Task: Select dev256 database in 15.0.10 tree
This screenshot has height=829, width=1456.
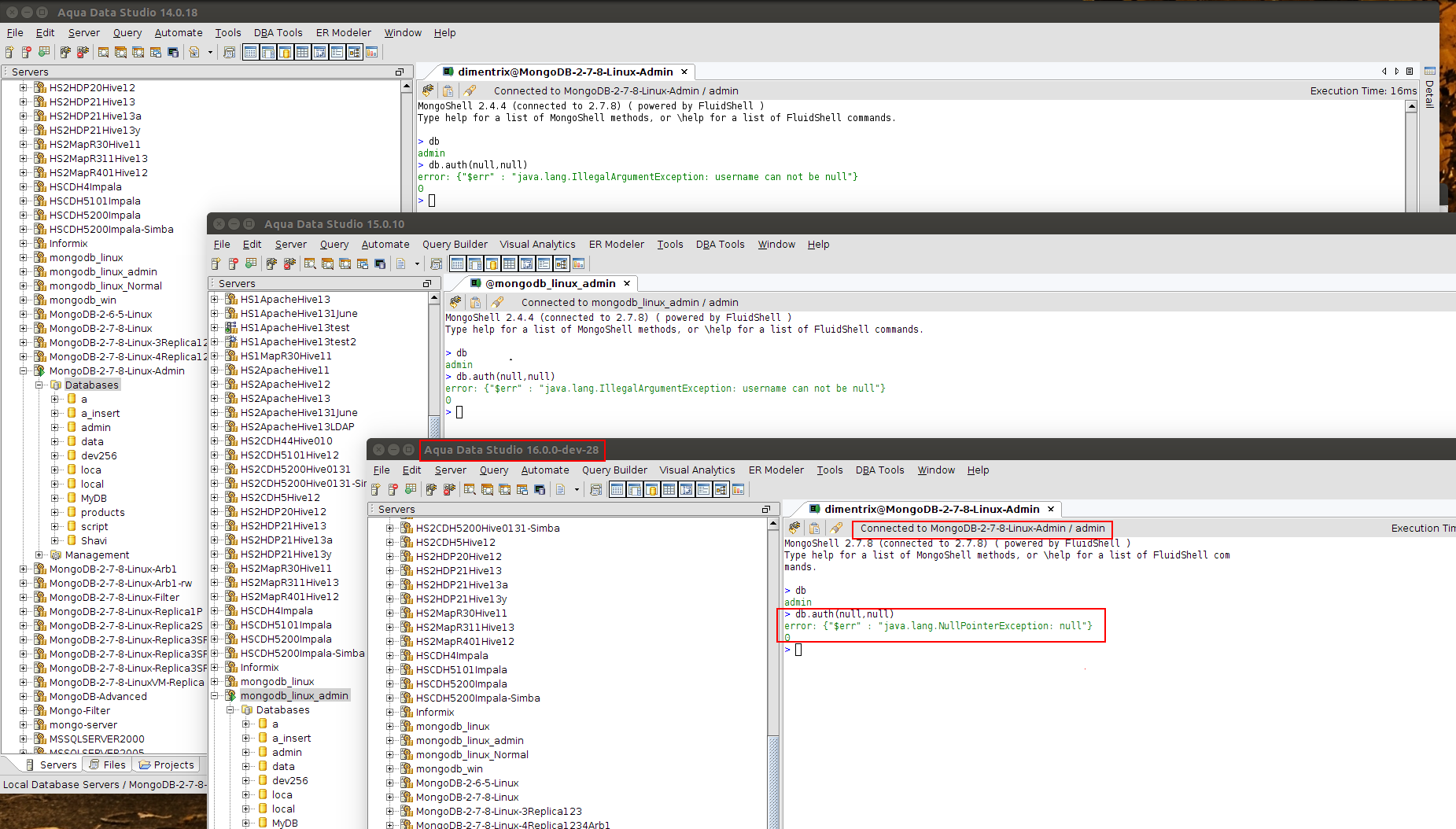Action: (x=290, y=781)
